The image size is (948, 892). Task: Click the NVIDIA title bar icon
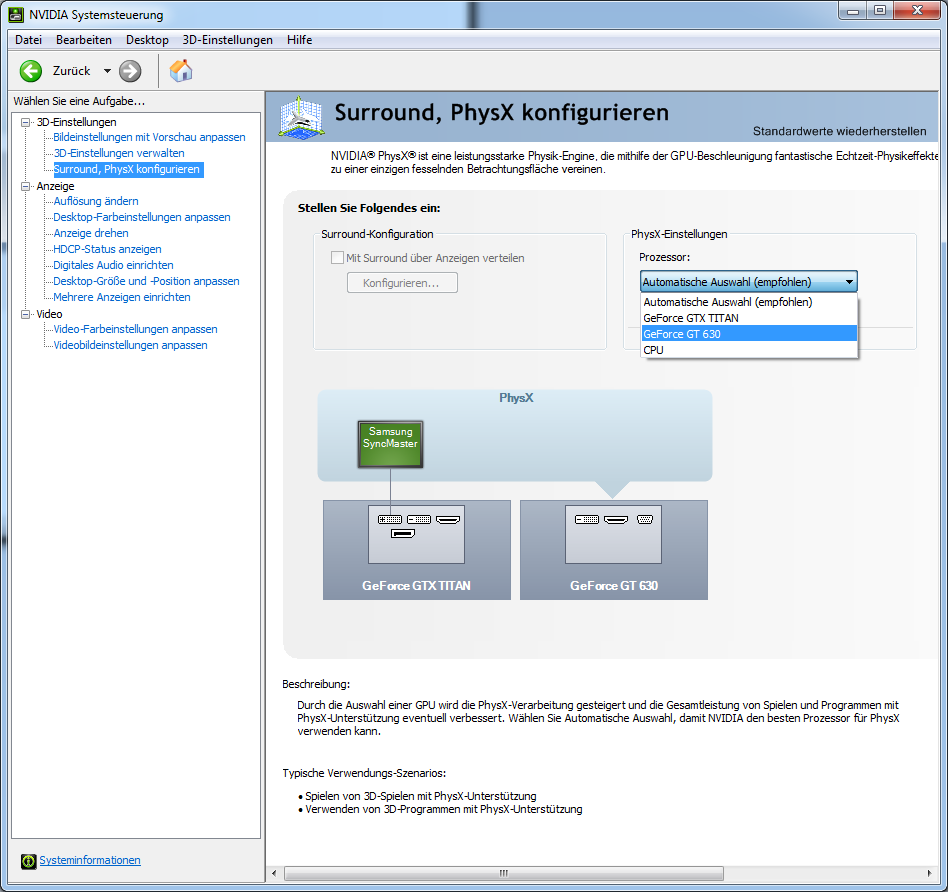16,15
